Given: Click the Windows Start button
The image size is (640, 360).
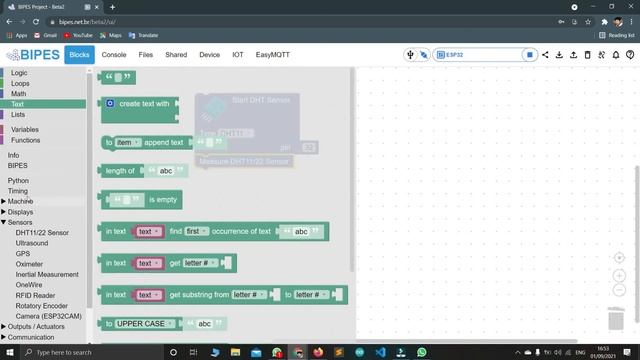Looking at the screenshot, I should tap(10, 352).
